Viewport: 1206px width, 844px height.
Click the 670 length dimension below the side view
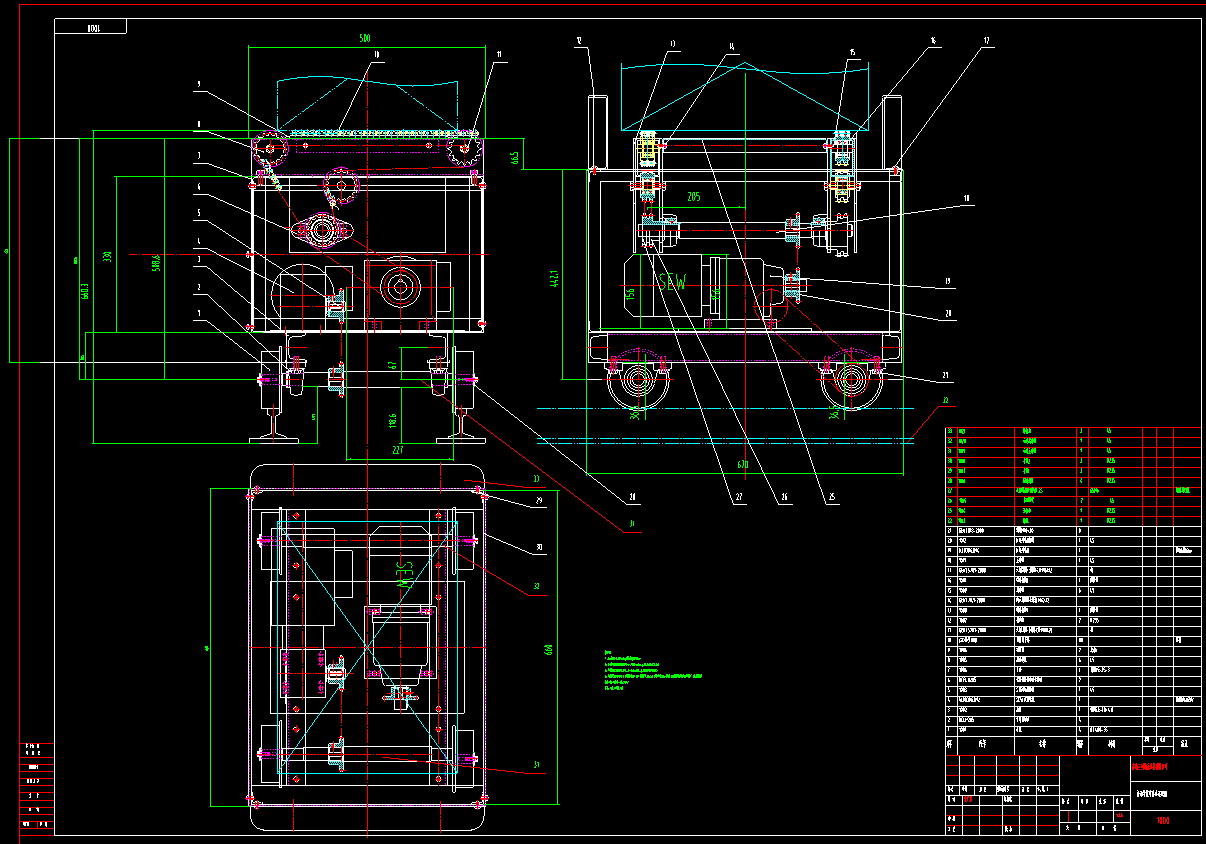click(743, 465)
